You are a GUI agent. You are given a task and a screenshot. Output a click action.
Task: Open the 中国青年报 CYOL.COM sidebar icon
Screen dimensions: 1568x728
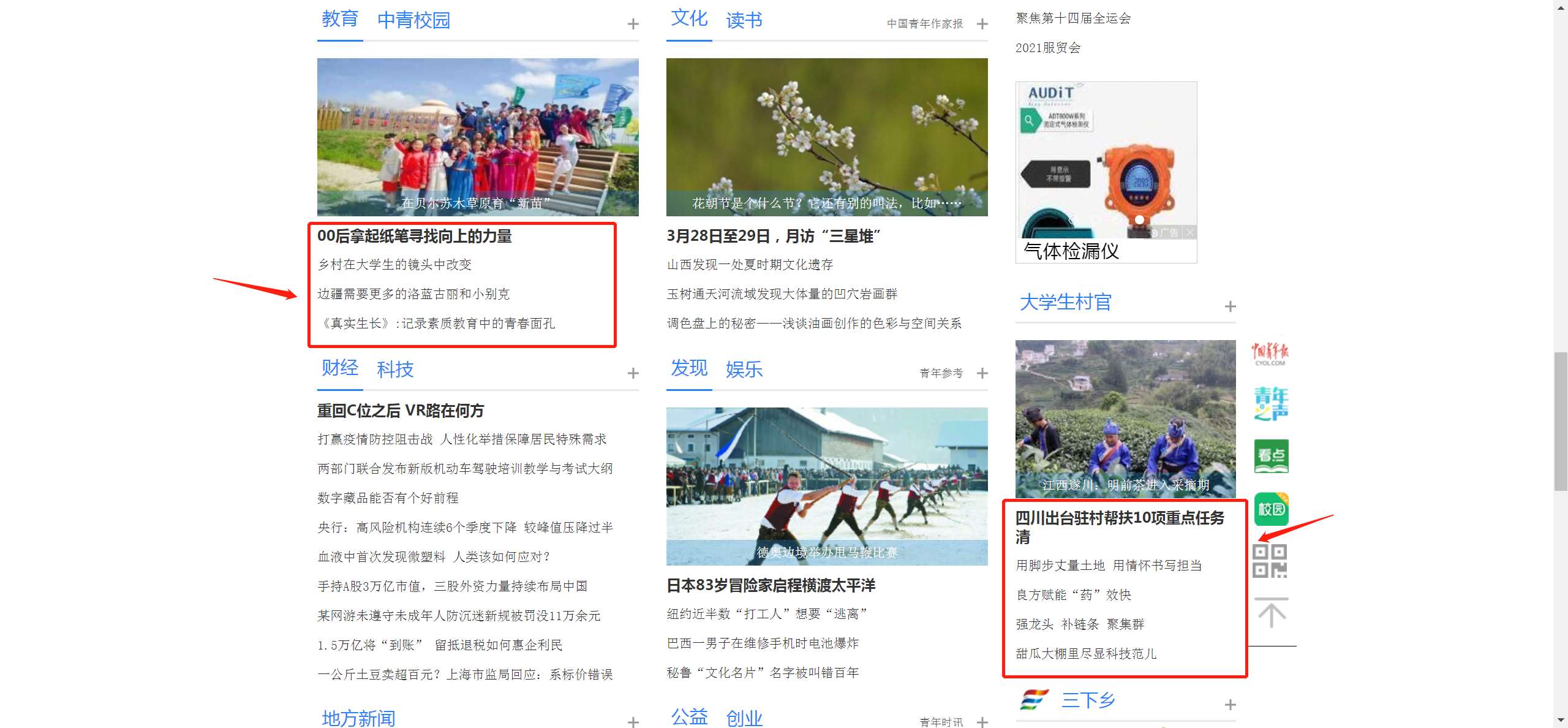tap(1270, 354)
